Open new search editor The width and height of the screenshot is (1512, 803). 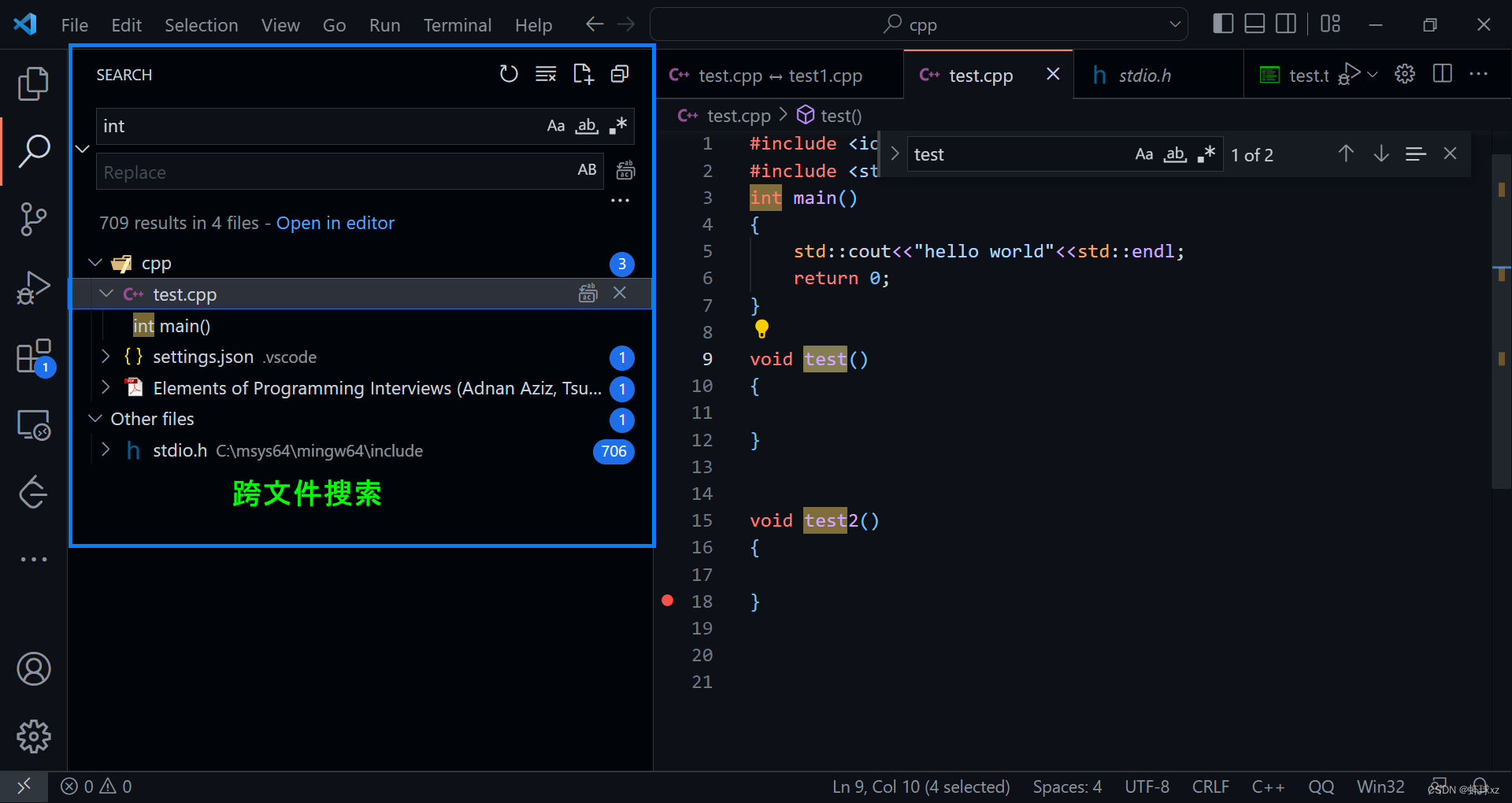point(583,74)
